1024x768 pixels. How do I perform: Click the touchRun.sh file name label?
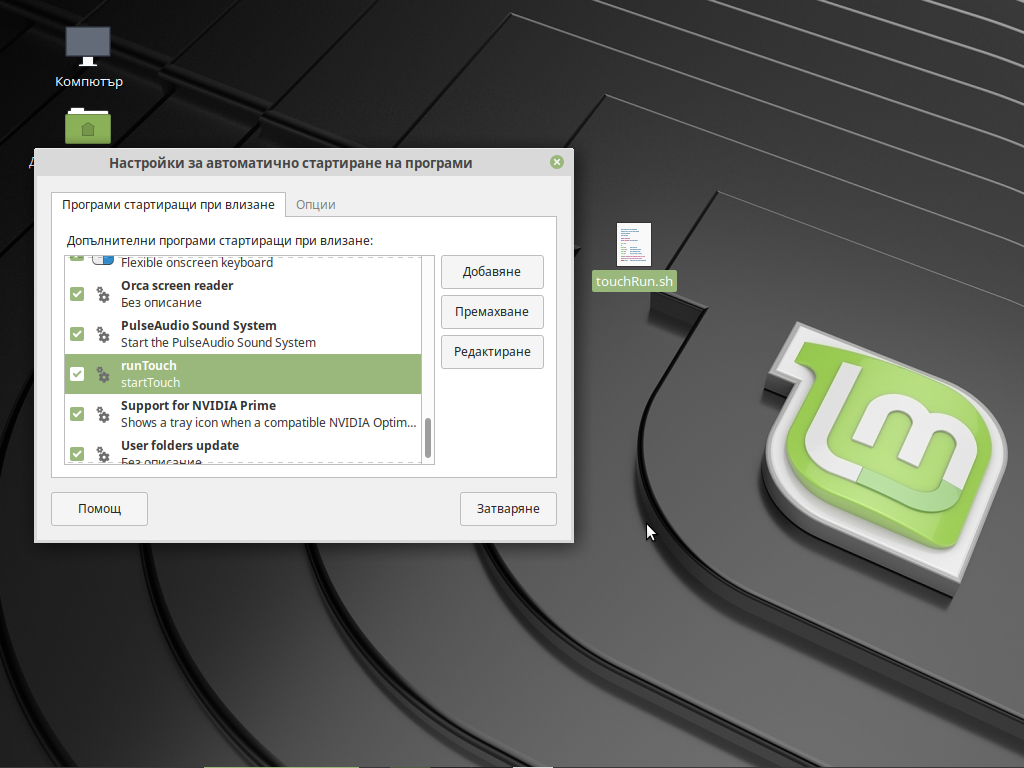[634, 281]
